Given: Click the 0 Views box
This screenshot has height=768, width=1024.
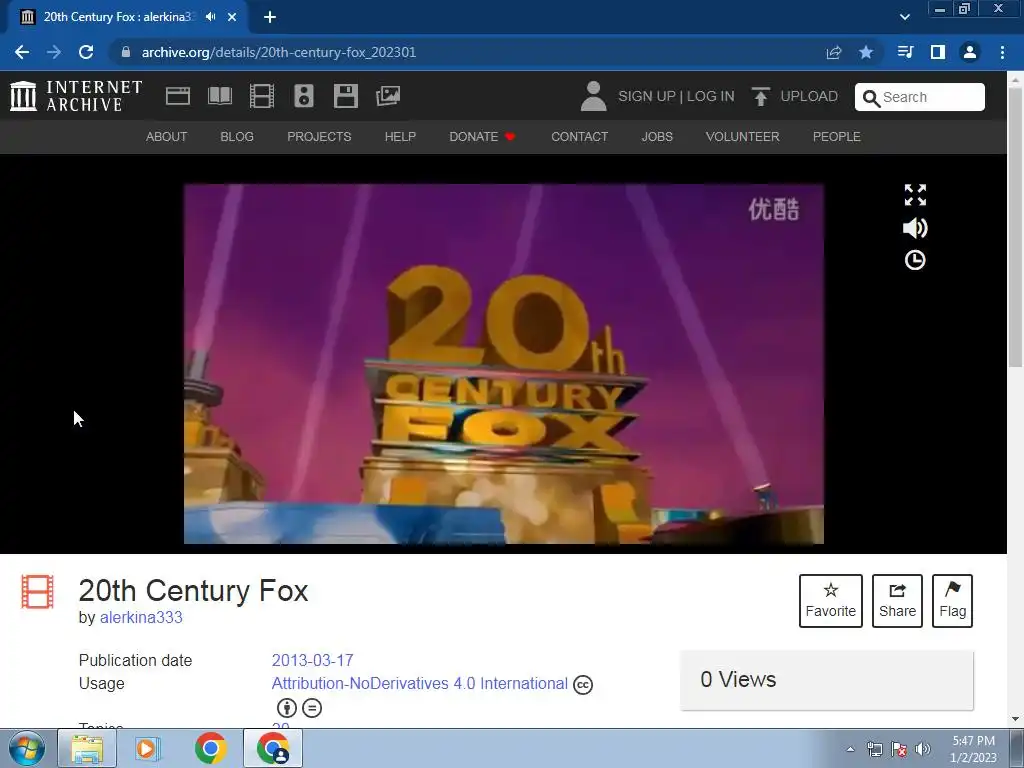Looking at the screenshot, I should (x=827, y=680).
